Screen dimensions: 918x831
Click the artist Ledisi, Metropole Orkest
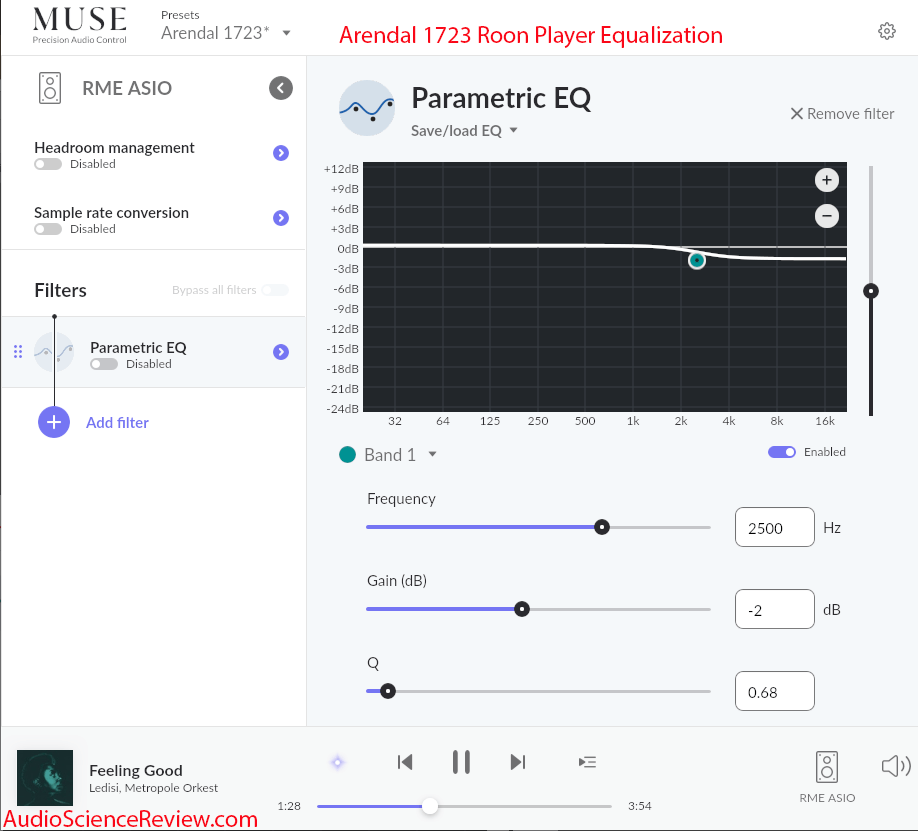[x=153, y=788]
